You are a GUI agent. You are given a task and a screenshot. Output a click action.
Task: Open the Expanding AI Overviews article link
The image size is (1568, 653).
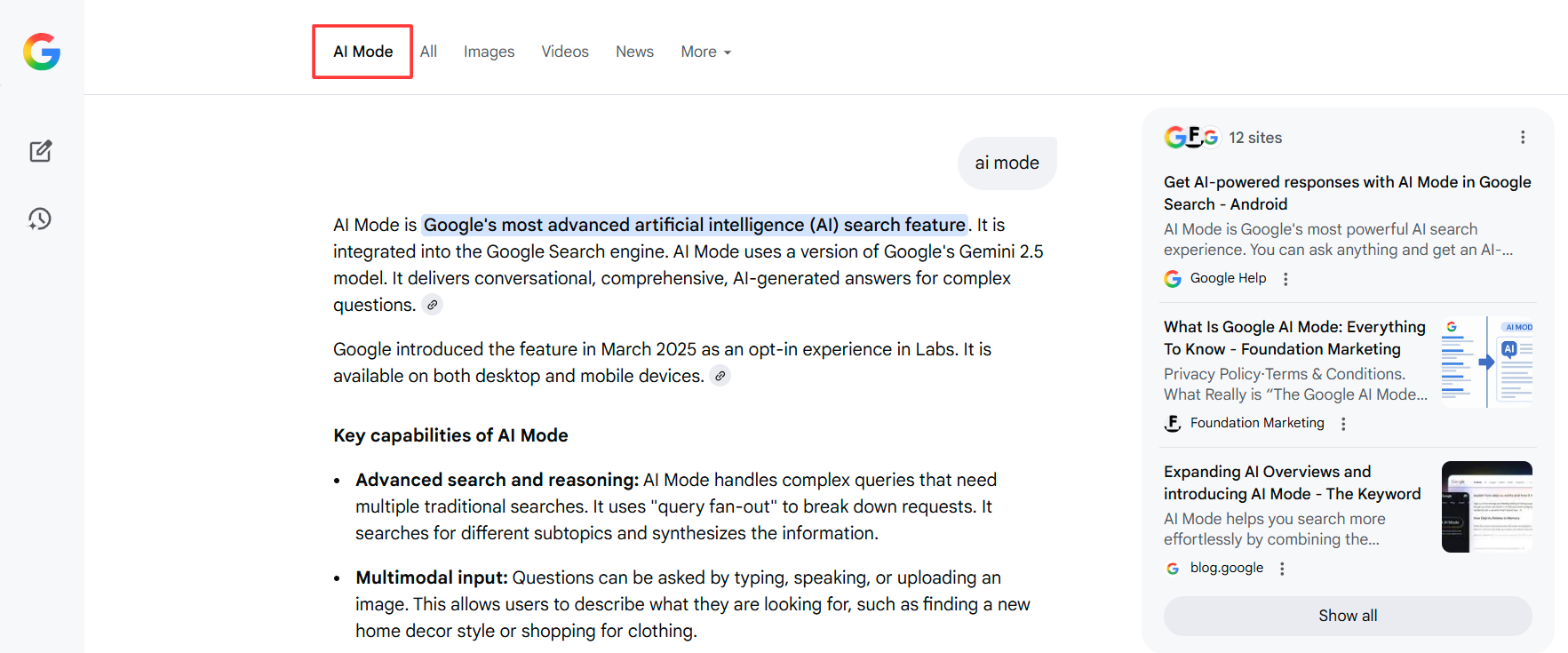point(1292,482)
